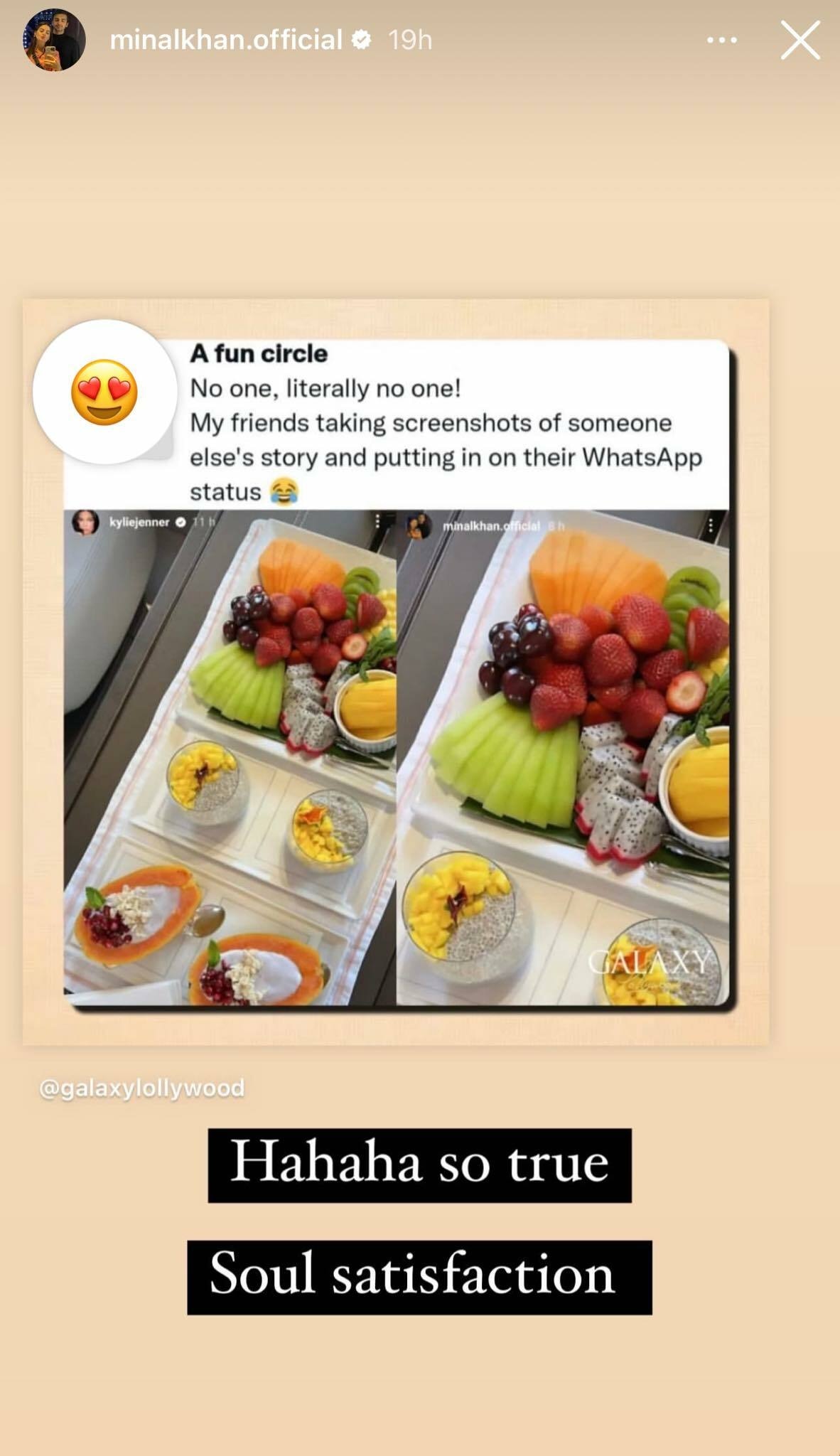Screen dimensions: 840x1456
Task: Tap the left fruit platter with papaya
Action: tap(230, 757)
